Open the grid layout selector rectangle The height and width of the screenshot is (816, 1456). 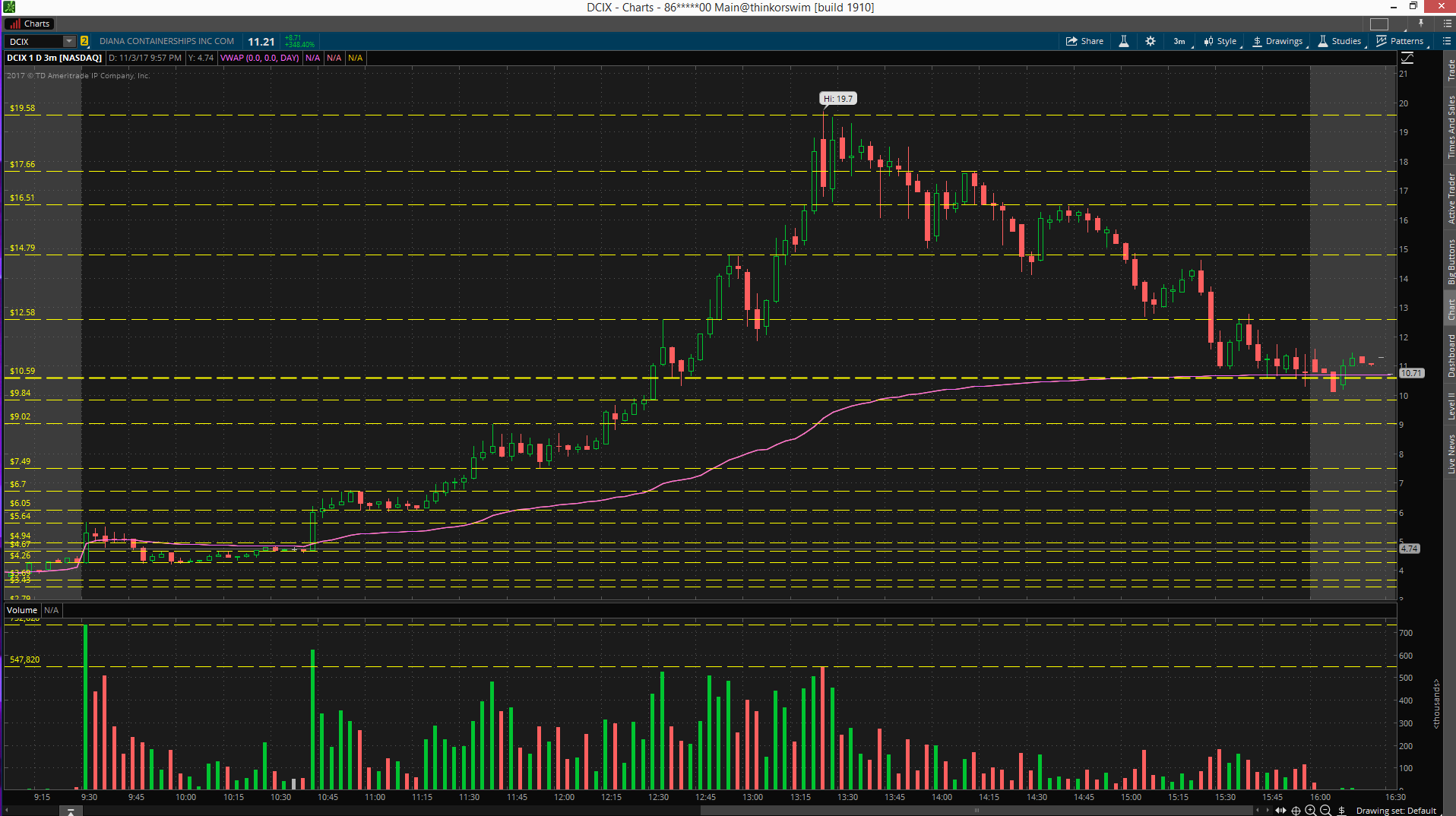[1379, 24]
